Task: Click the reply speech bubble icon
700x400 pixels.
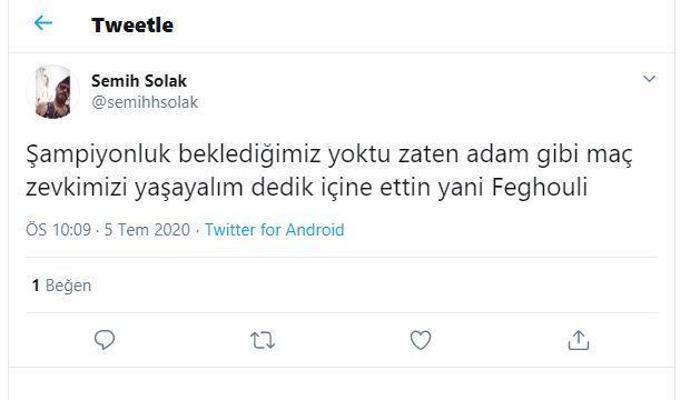Action: (x=105, y=341)
